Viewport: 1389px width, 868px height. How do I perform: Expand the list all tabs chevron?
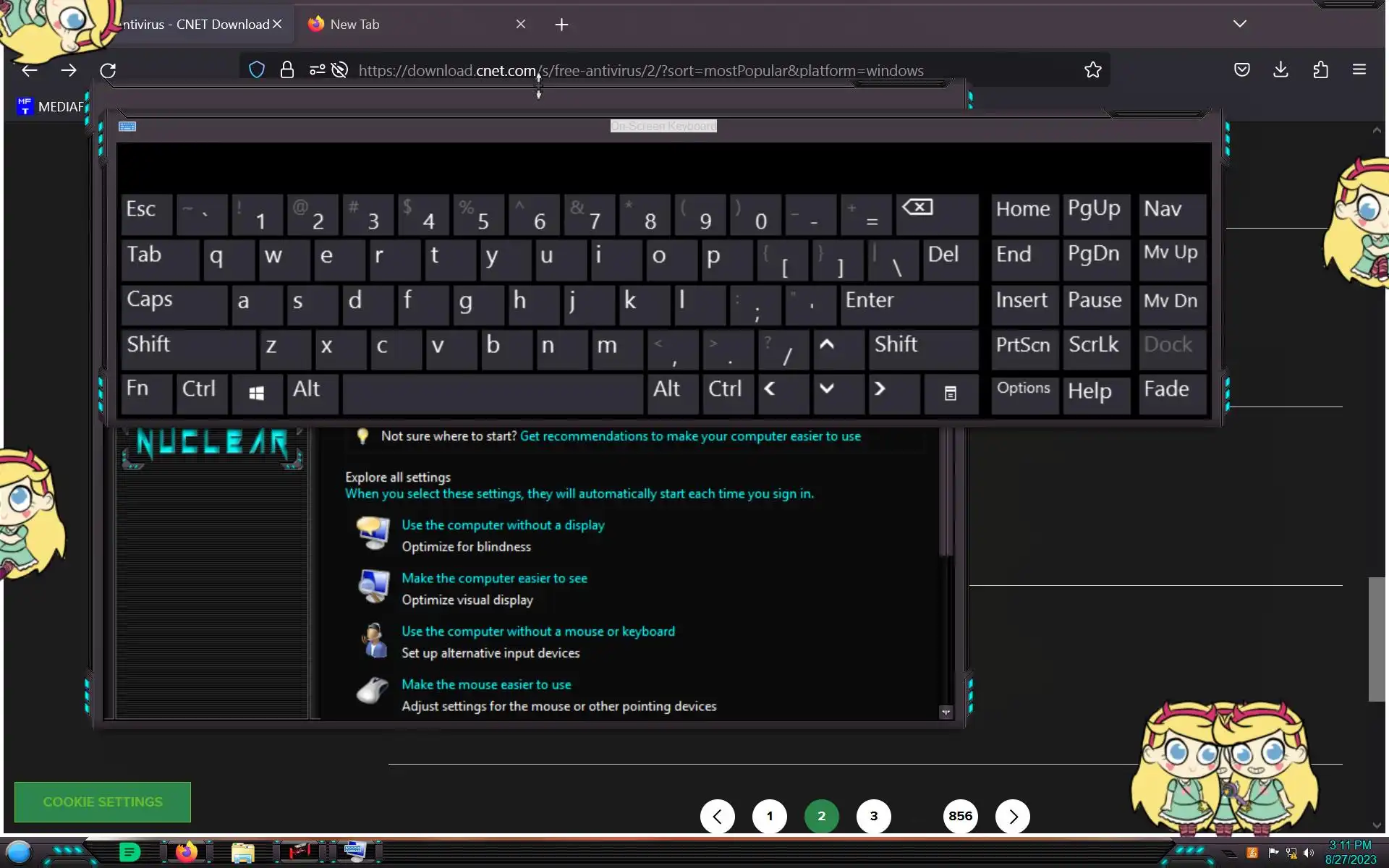(x=1239, y=24)
